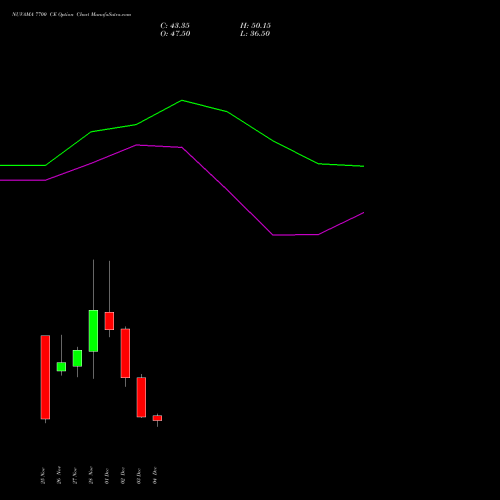Viewport: 500px width, 500px height.
Task: Click the 28 Nov tall green candlestick
Action: (93, 331)
